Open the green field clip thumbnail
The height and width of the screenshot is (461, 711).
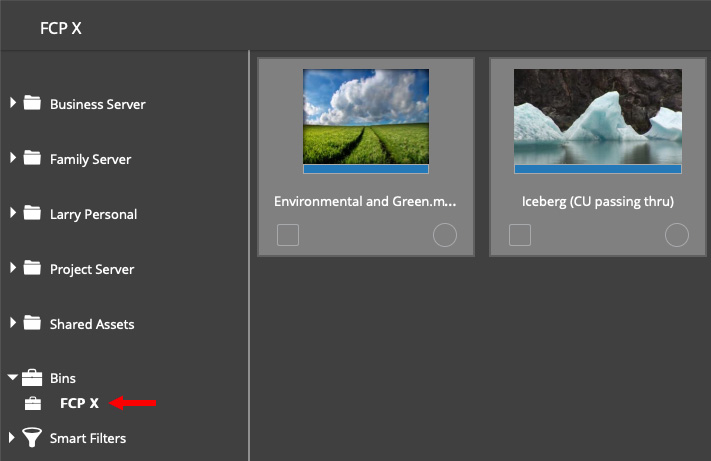click(x=366, y=116)
